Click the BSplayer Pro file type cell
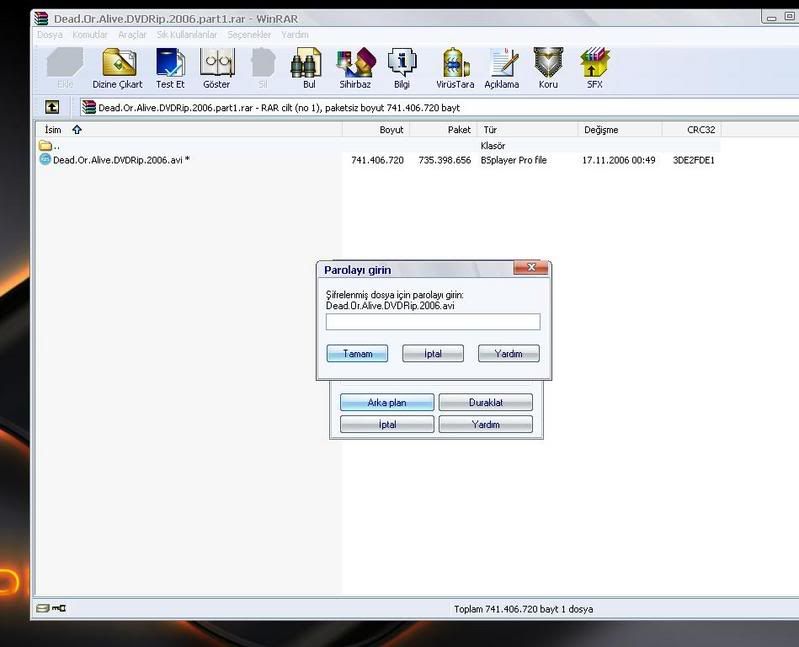This screenshot has height=647, width=799. pos(514,160)
